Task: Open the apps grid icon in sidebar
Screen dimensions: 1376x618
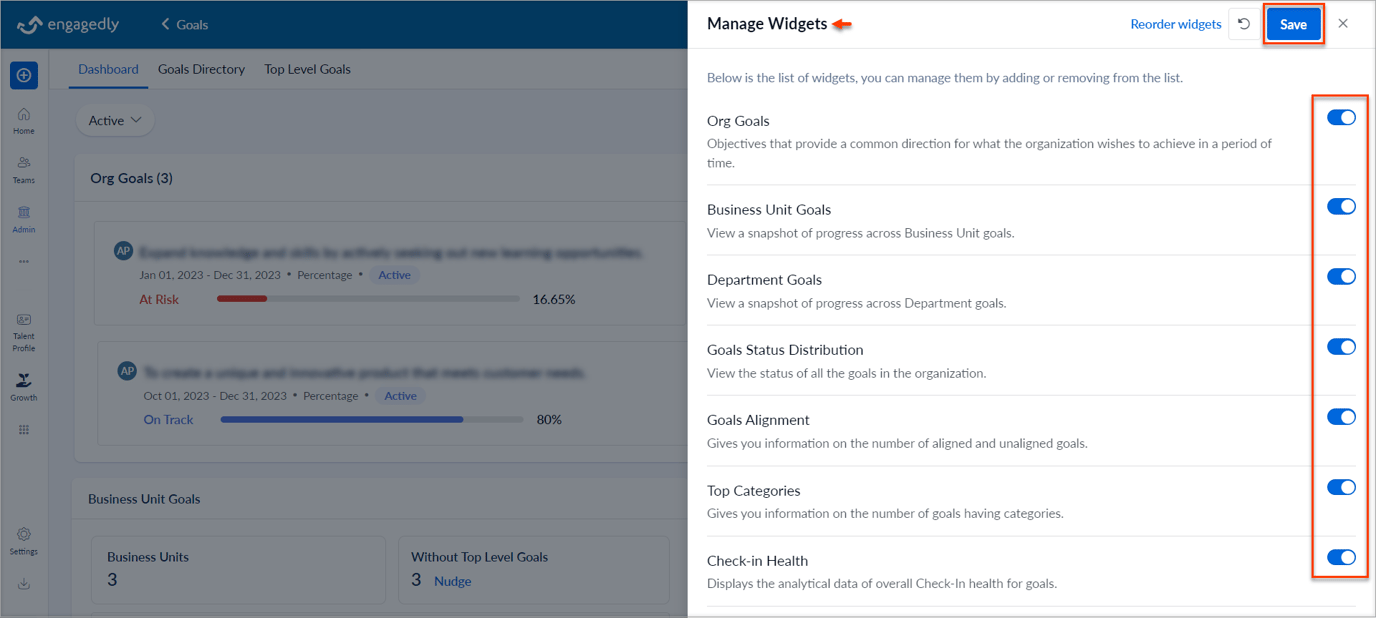Action: [x=23, y=429]
